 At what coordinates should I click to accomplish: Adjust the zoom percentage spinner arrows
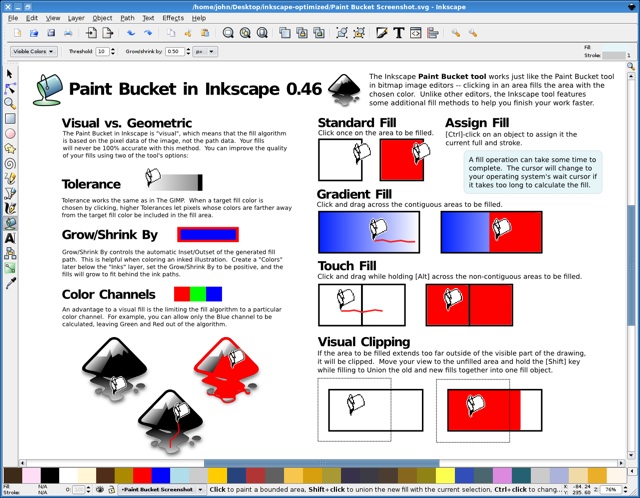click(x=625, y=489)
